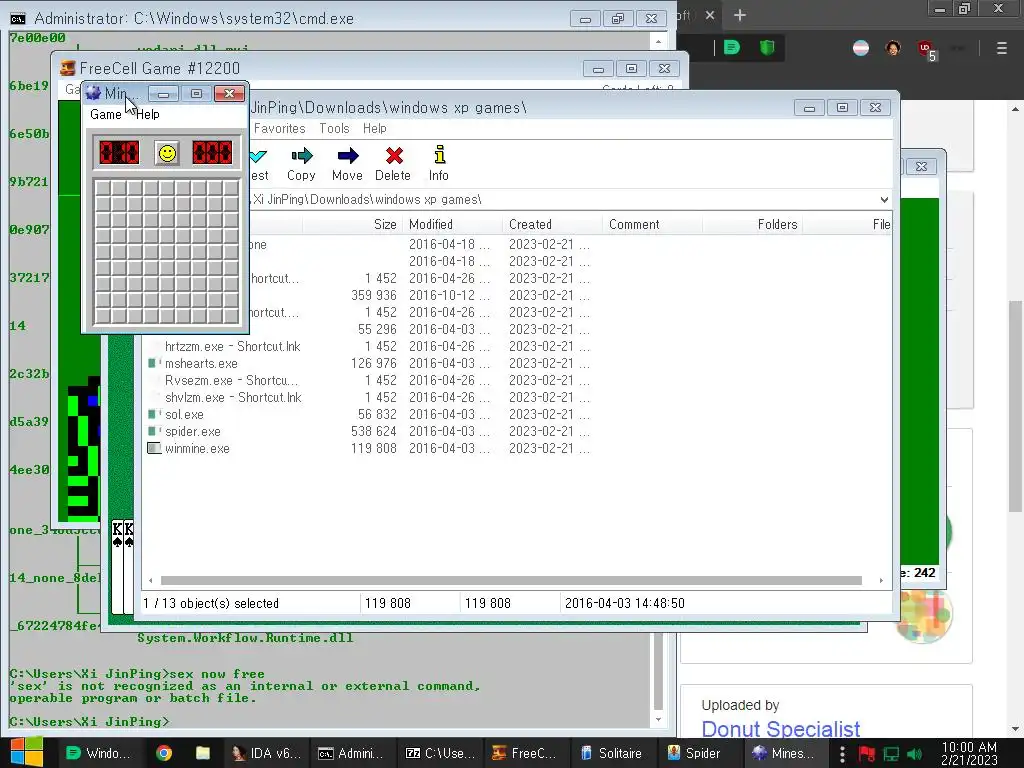The image size is (1024, 768).
Task: Click the mshearts.exe file icon
Action: coord(154,364)
